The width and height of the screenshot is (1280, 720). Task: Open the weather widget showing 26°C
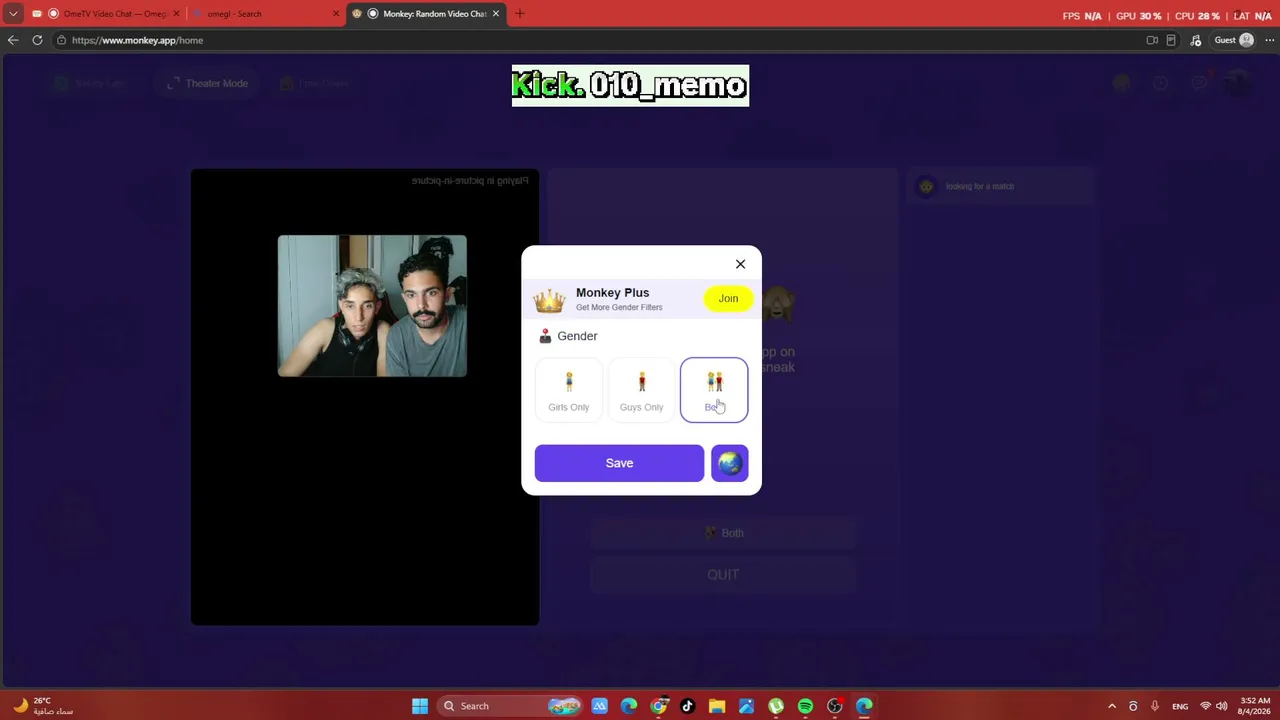pos(42,706)
